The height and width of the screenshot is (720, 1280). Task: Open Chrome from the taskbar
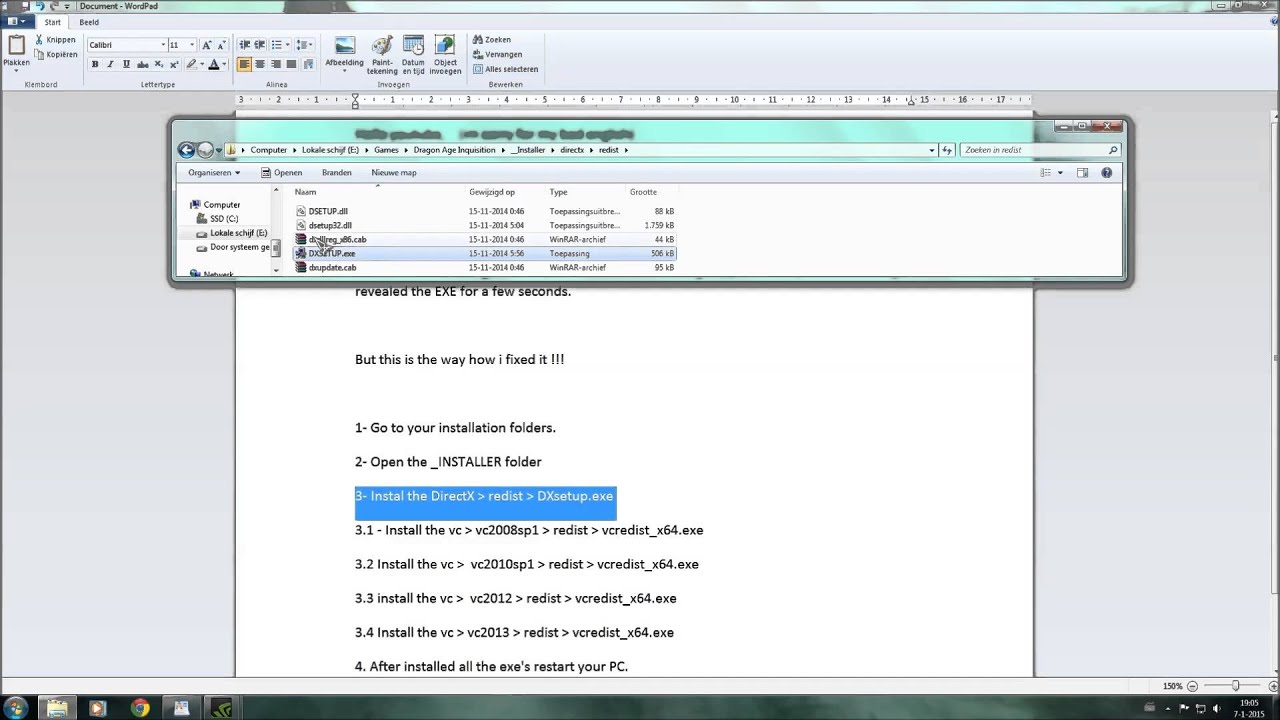(140, 709)
